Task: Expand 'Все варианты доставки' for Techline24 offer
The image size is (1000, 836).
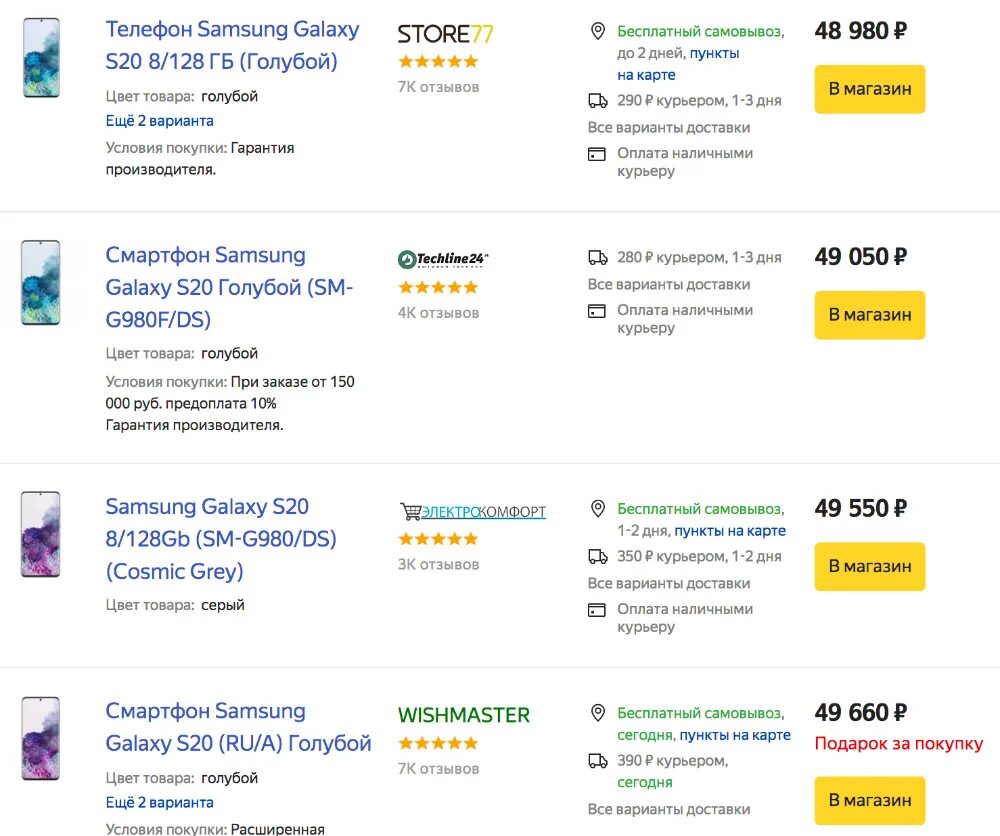Action: pos(668,284)
